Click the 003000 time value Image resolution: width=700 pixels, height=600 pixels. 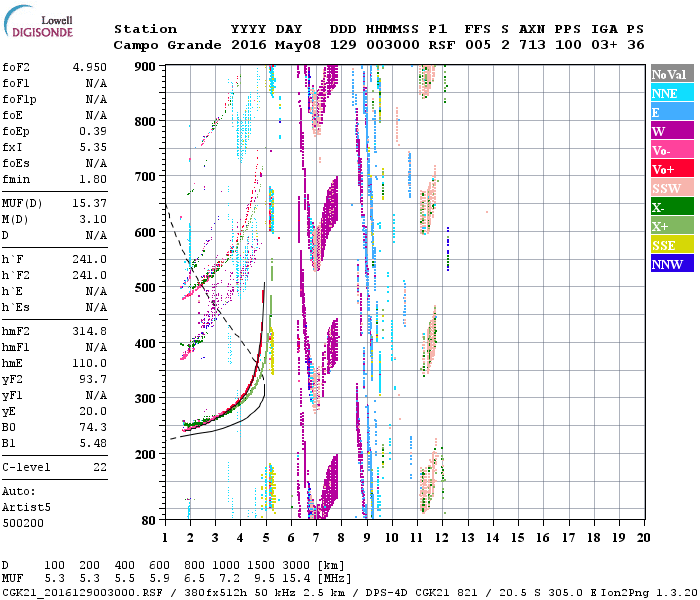coord(393,45)
